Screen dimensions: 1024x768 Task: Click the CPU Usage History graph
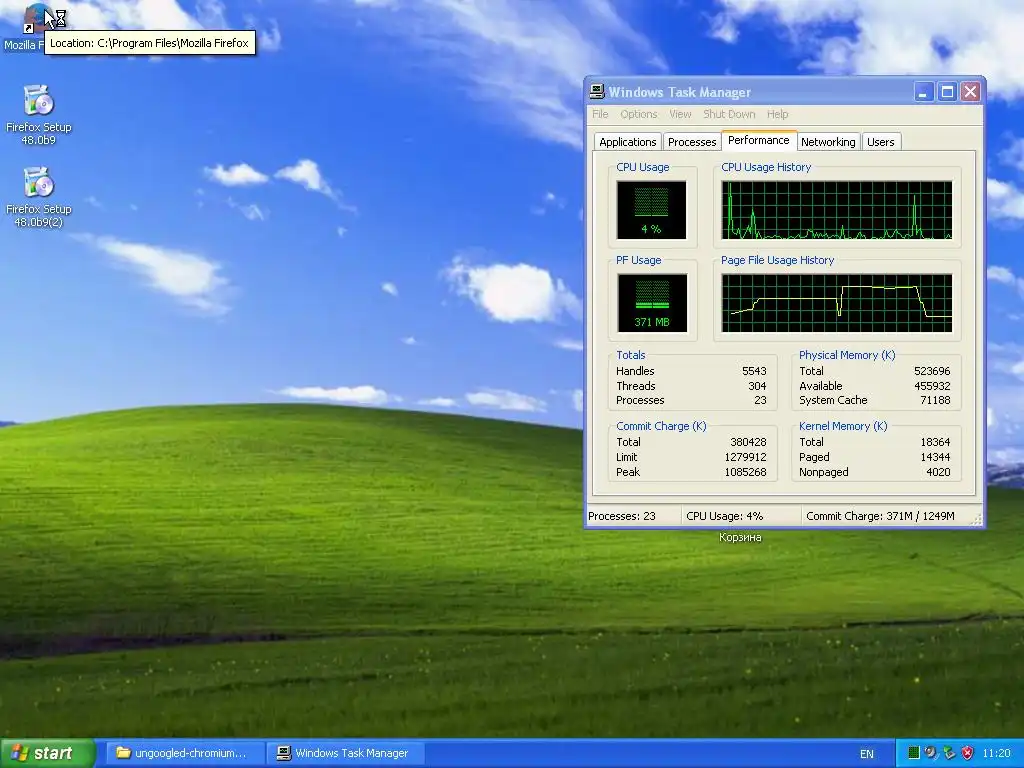(x=837, y=210)
